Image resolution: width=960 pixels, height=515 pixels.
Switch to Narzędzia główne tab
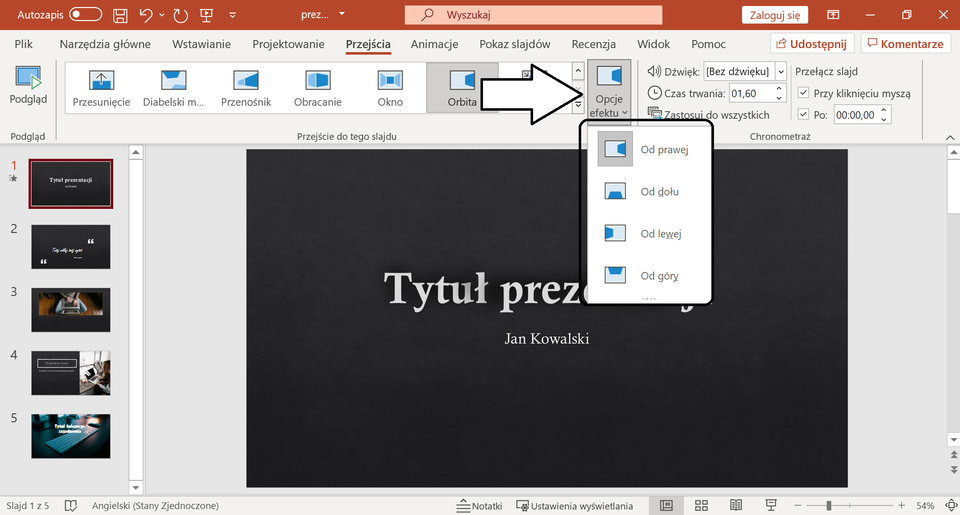point(105,44)
